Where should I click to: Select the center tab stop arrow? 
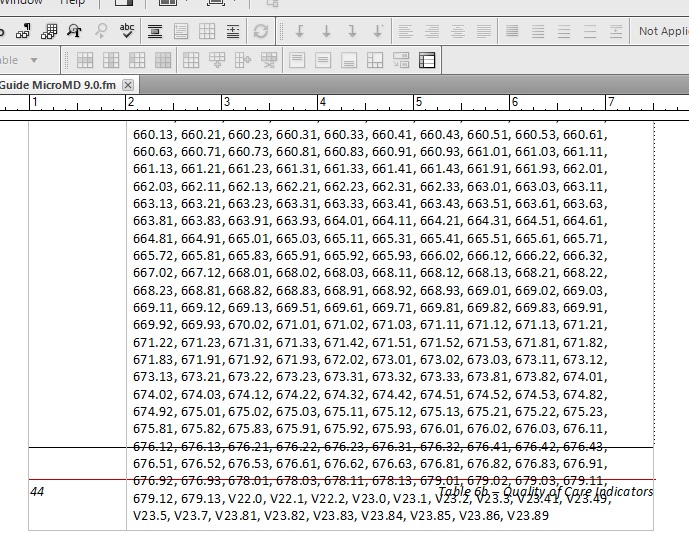pos(326,31)
